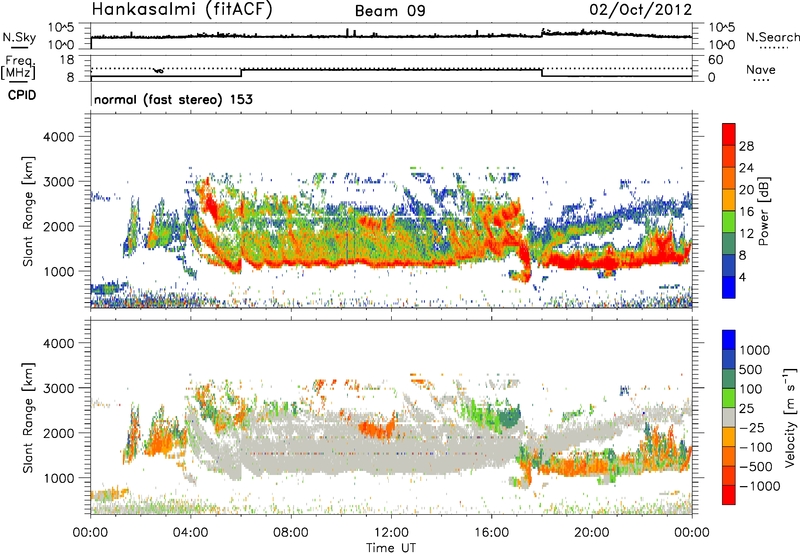
Task: Click the 'Hankasalmi (fitACF)' title text
Action: (x=182, y=9)
